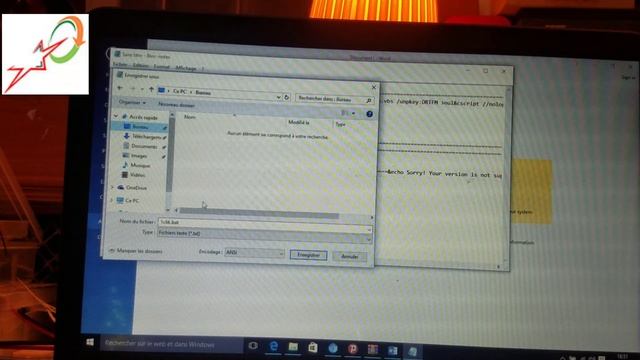640x360 pixels.
Task: Collapse the Accès rapide tree node
Action: point(116,116)
